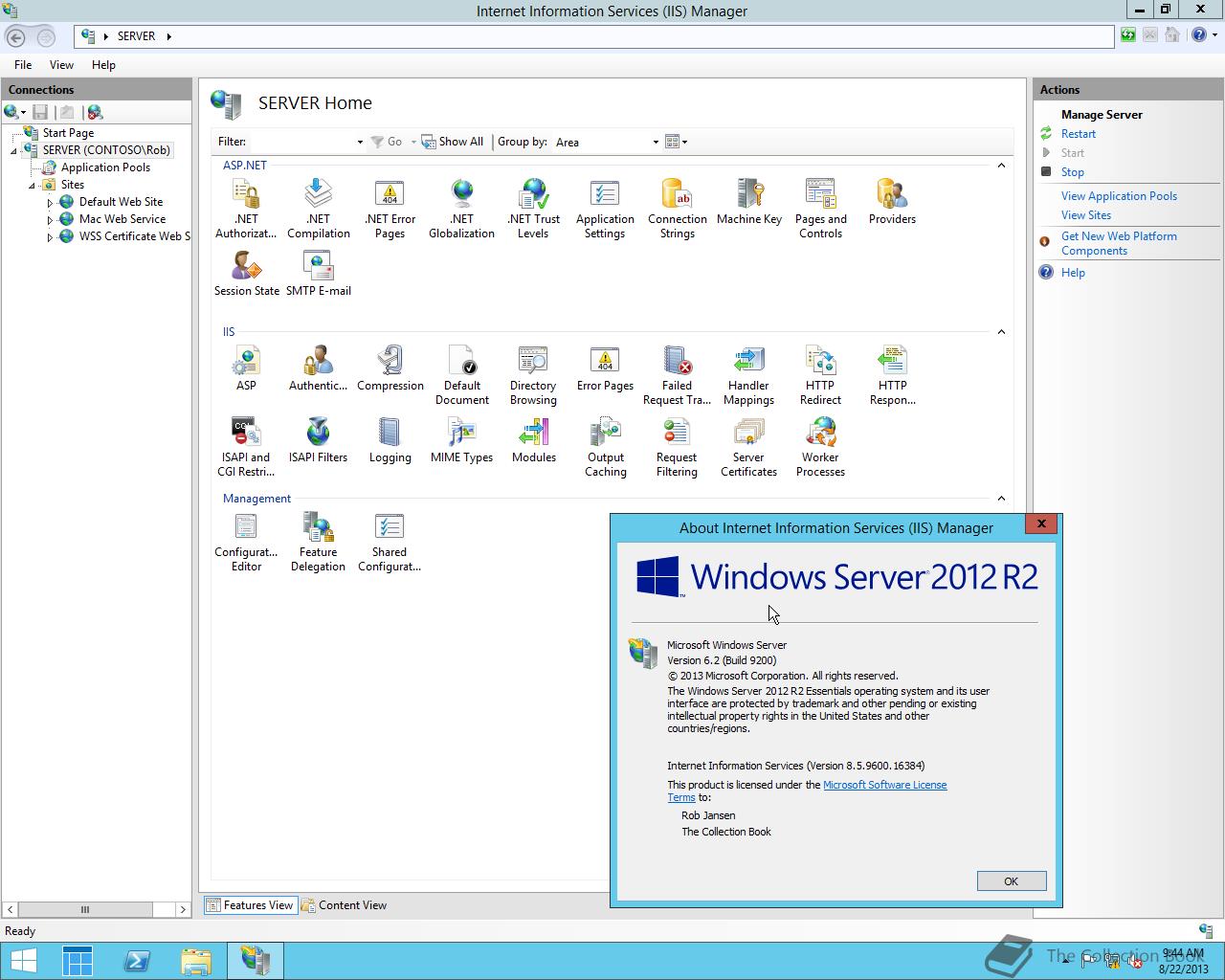Expand the Mac Web Service node
1225x980 pixels.
(x=50, y=220)
